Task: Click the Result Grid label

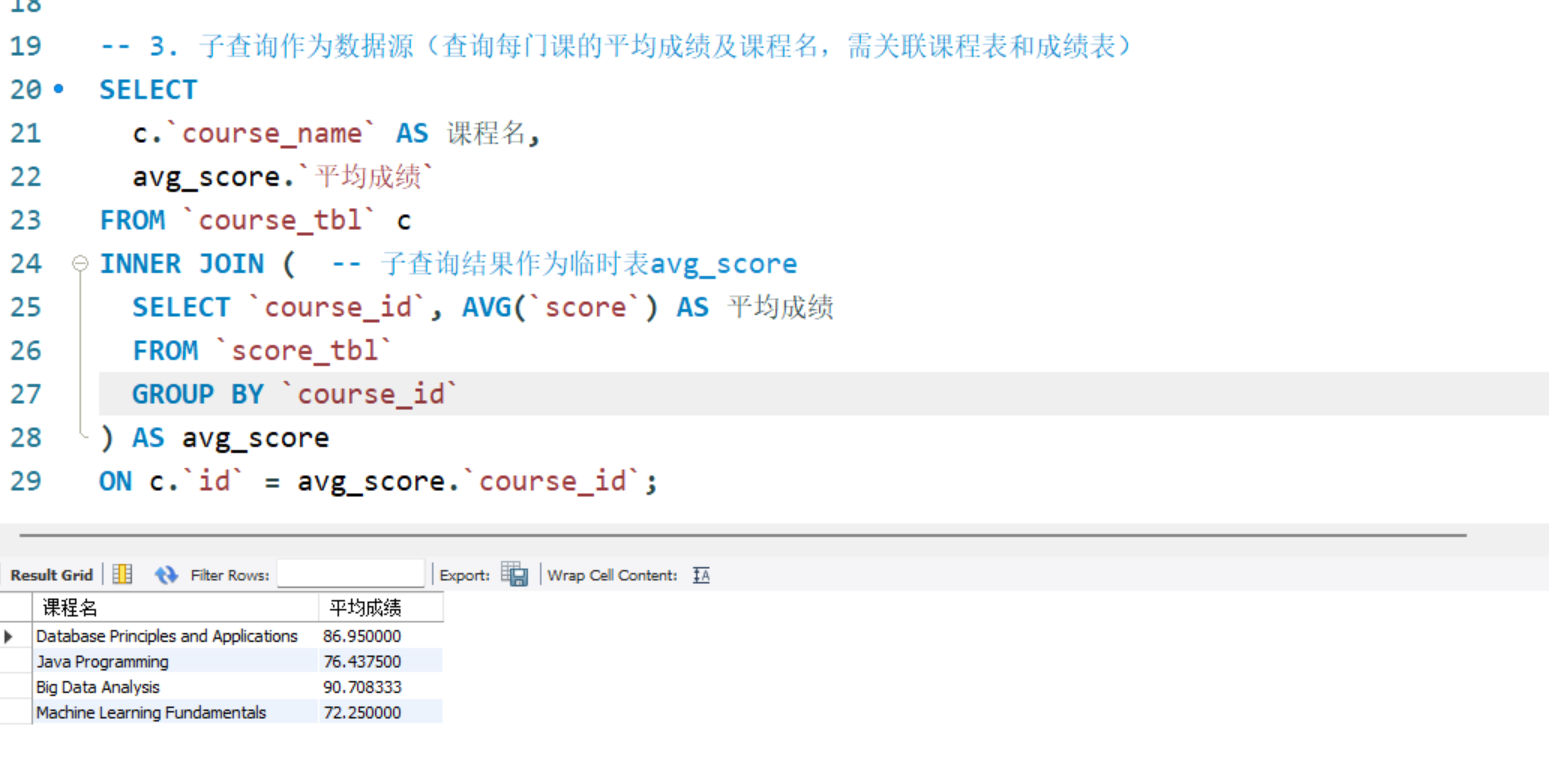Action: pyautogui.click(x=51, y=575)
